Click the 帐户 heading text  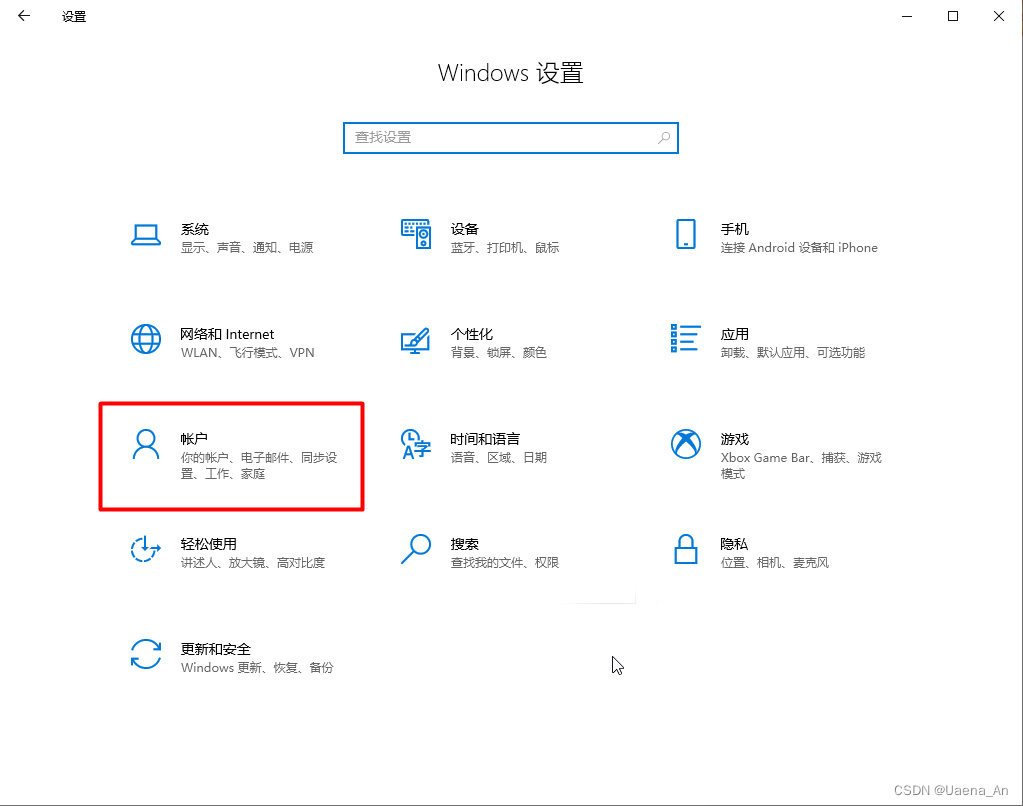point(194,439)
